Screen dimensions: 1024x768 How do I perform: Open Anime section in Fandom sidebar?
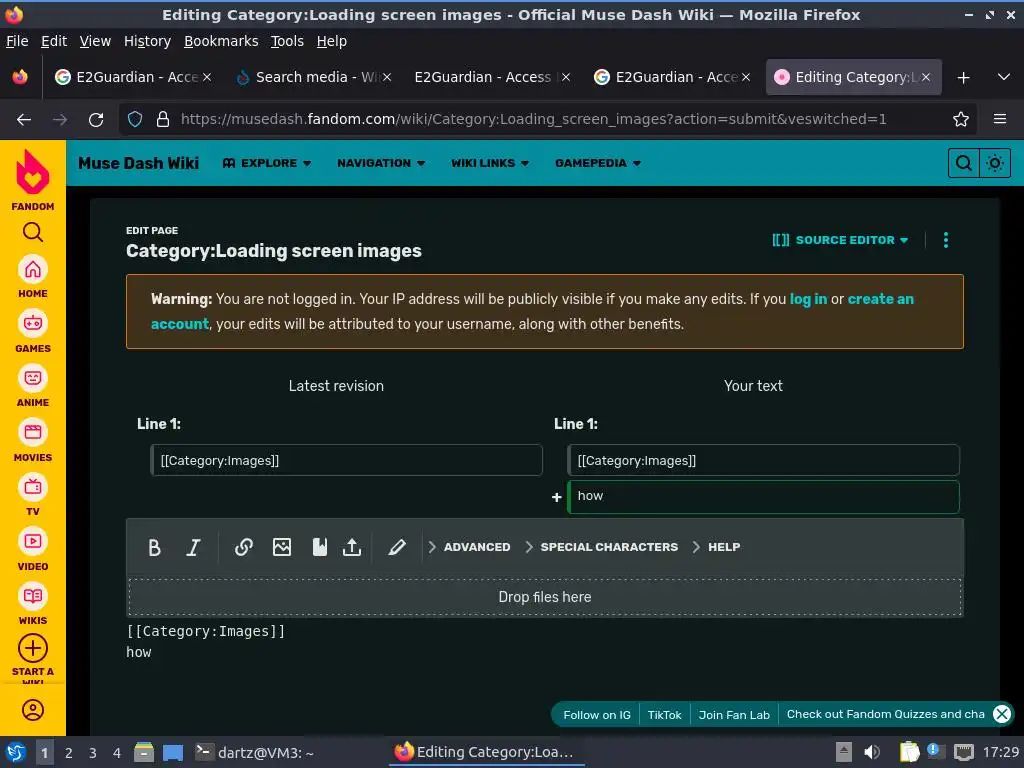click(33, 386)
